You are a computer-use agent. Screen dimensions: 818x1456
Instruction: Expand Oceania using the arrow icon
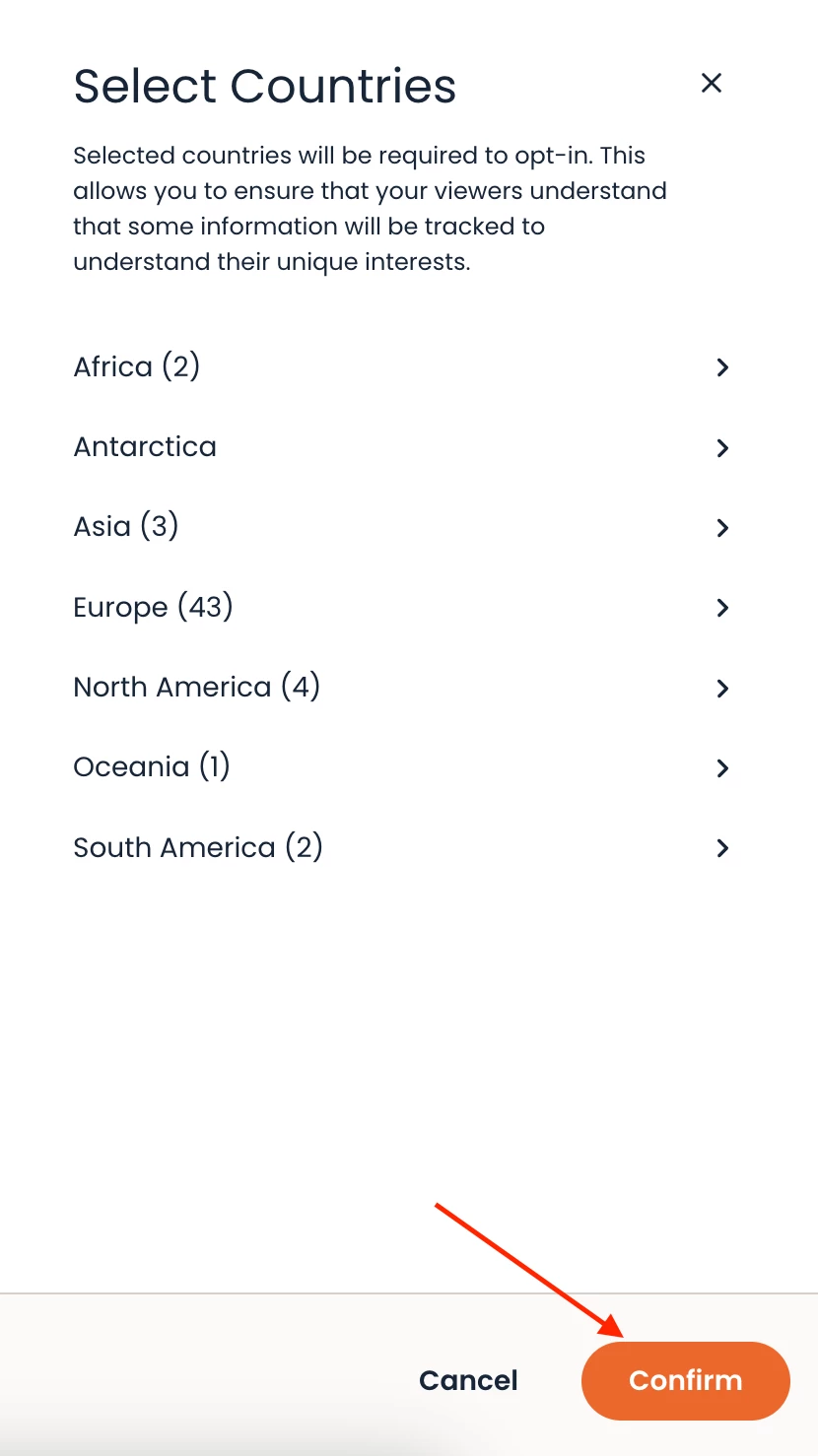tap(722, 768)
